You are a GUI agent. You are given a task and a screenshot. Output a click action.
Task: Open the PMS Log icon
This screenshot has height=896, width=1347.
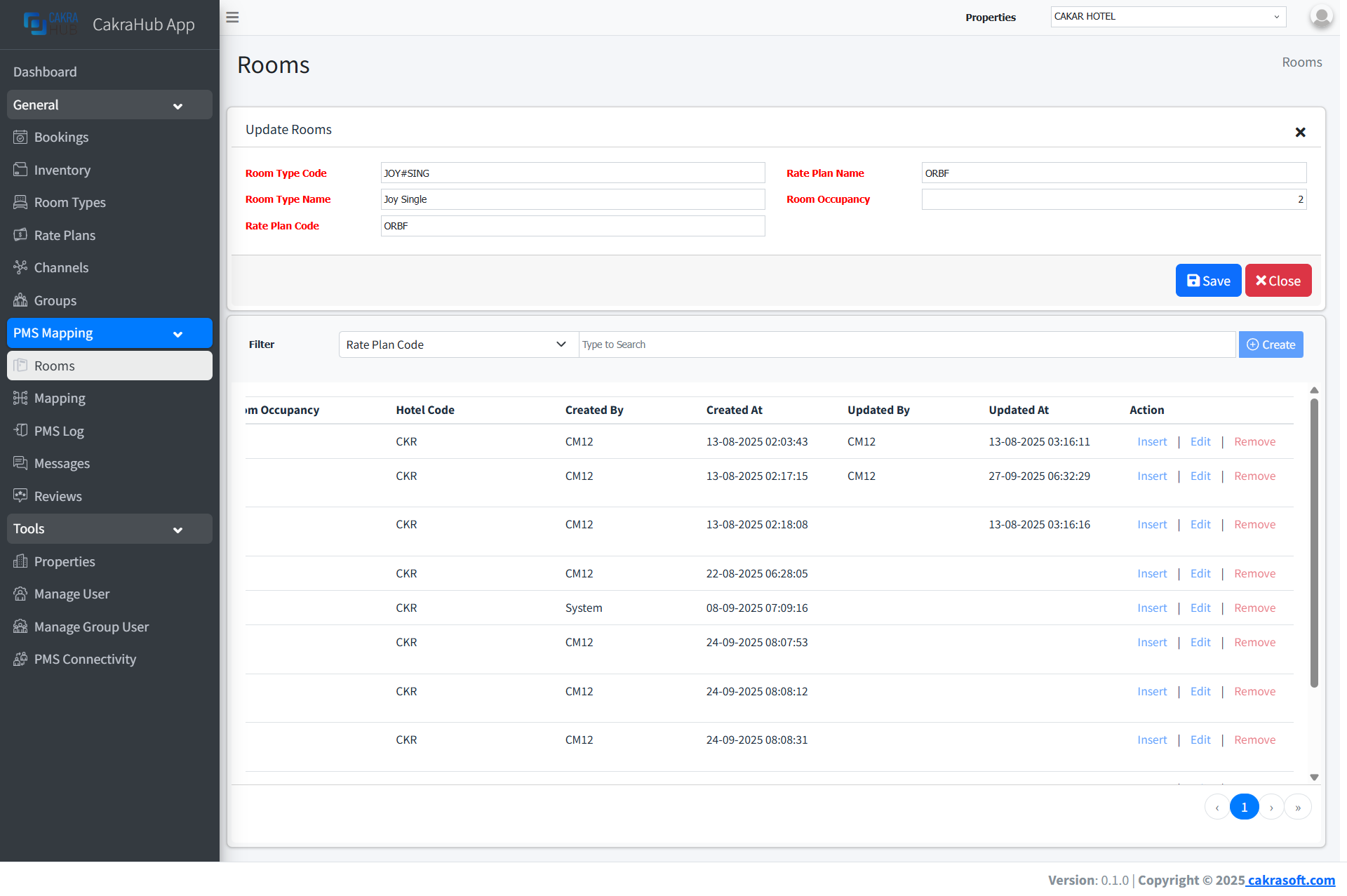tap(20, 431)
